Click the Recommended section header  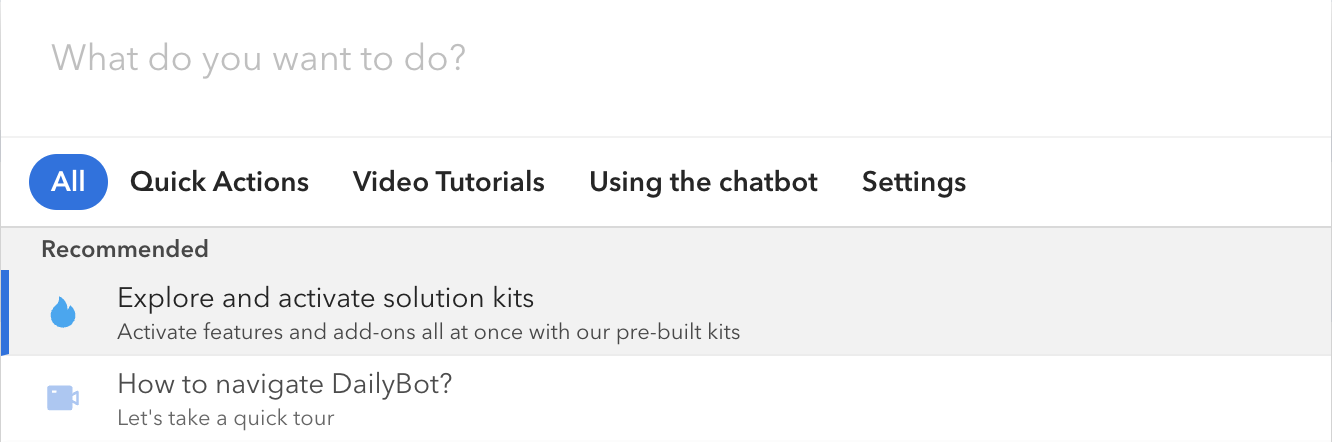tap(125, 249)
